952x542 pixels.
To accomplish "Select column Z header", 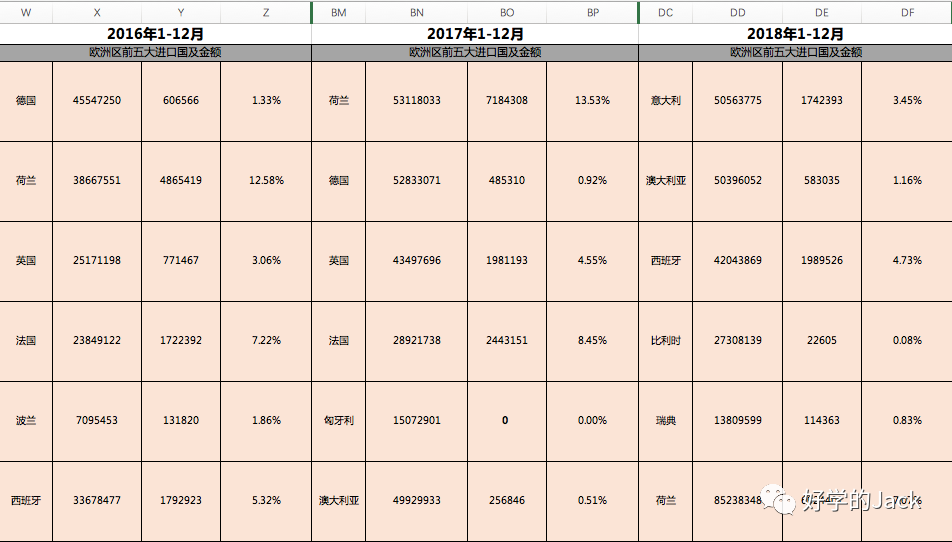I will click(x=266, y=12).
